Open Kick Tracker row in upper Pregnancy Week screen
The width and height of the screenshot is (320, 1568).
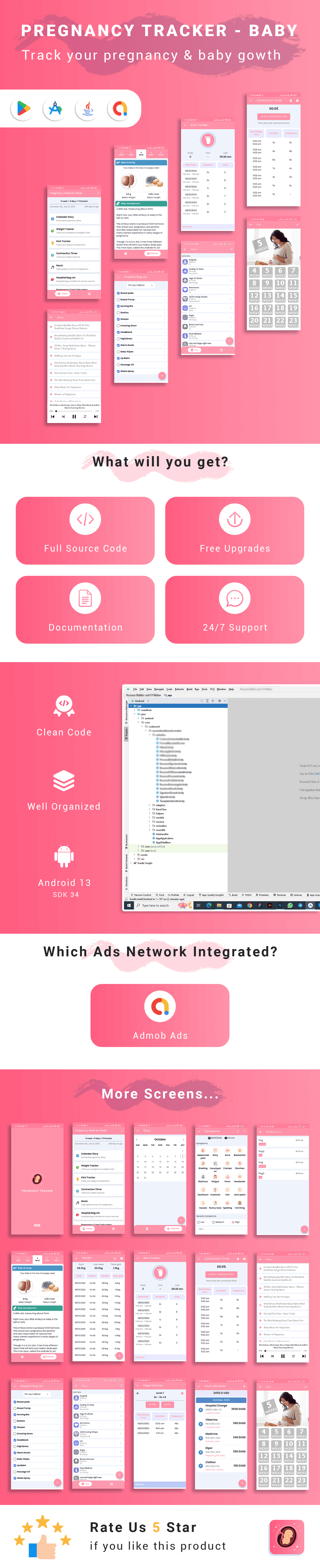74,242
